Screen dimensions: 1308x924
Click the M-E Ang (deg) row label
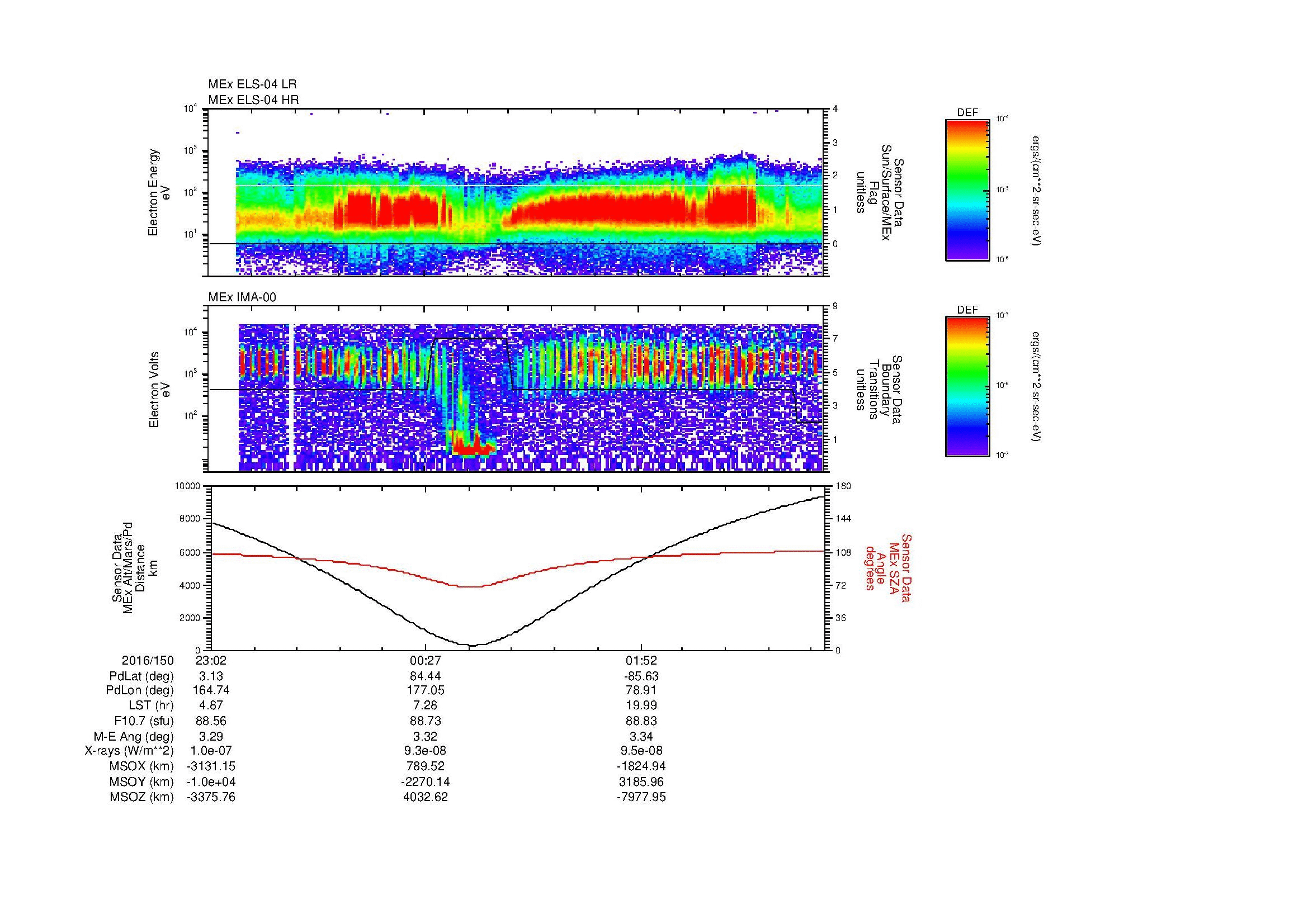(134, 736)
